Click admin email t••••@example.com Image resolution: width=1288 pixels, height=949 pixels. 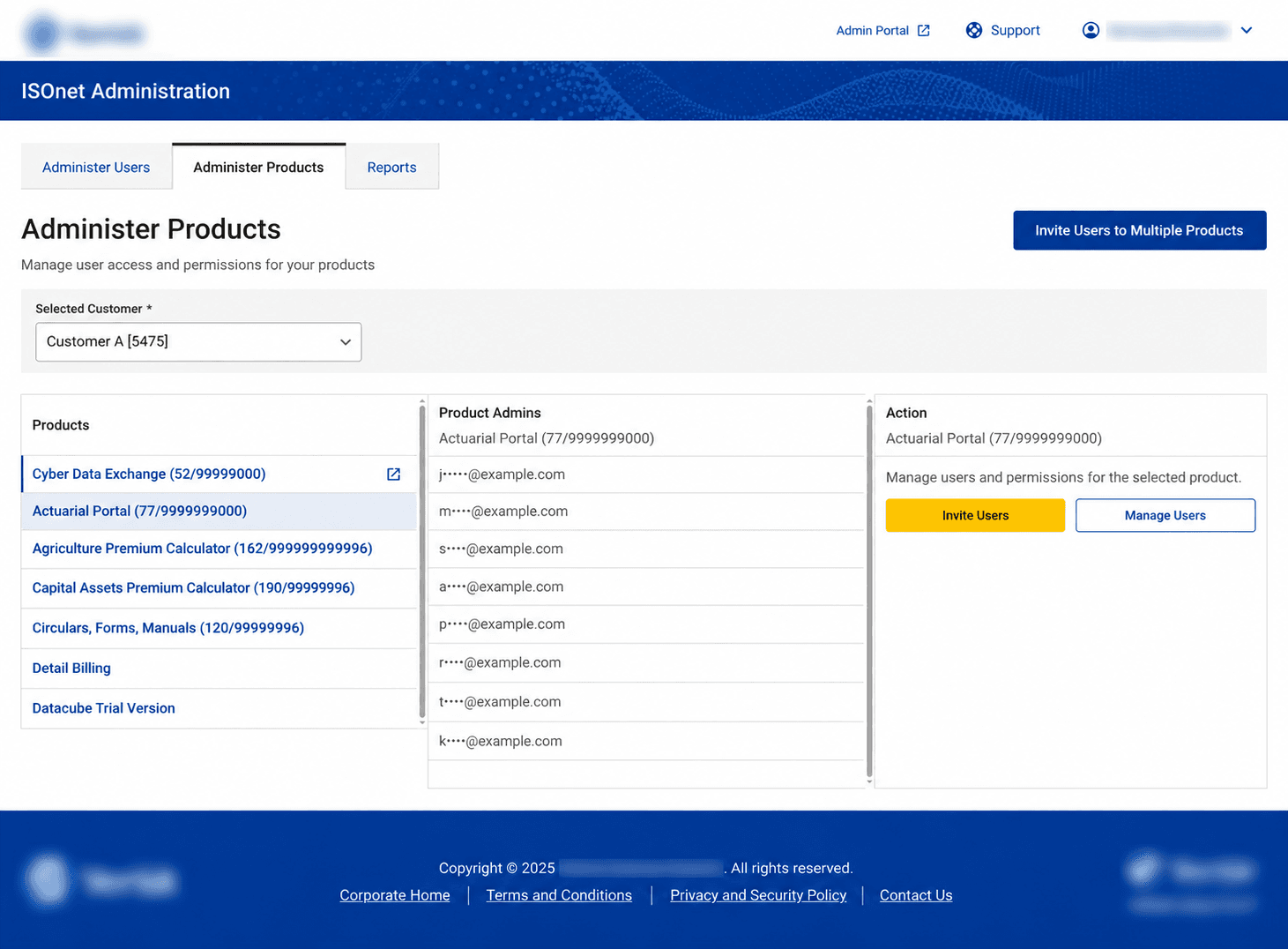pos(500,702)
